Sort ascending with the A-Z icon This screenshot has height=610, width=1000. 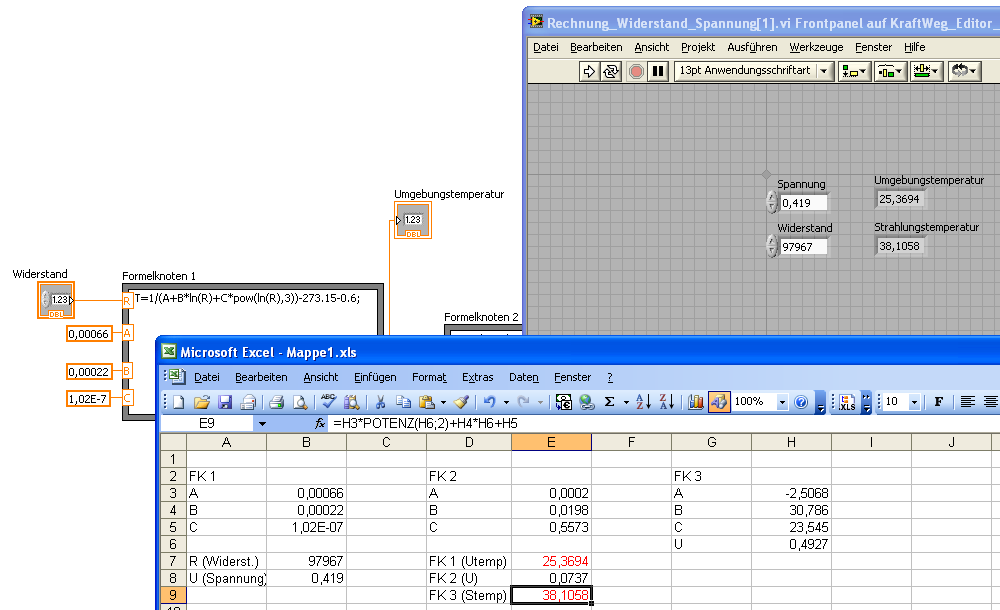(644, 401)
